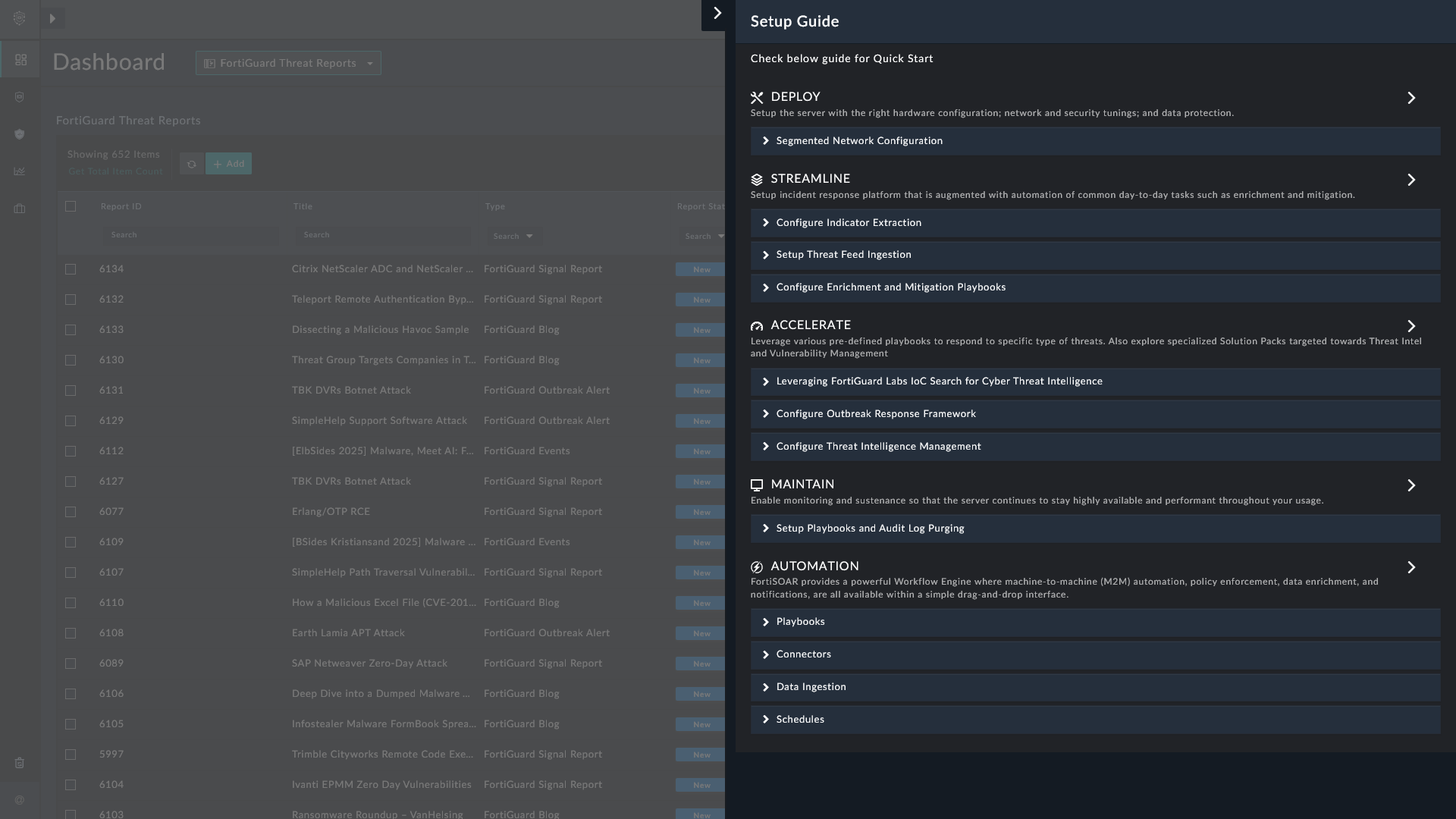Open the Dashboard grid icon in sidebar
1456x819 pixels.
coord(20,60)
